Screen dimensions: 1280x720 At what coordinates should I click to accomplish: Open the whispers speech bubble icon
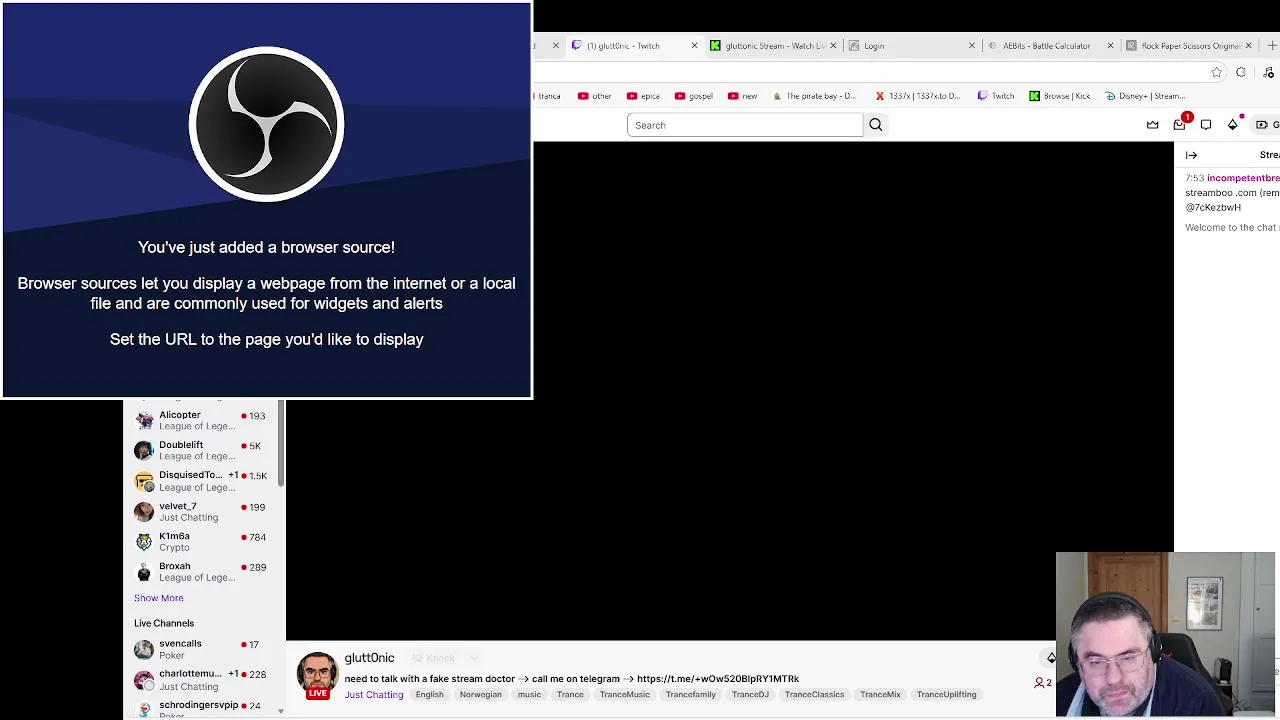tap(1206, 125)
